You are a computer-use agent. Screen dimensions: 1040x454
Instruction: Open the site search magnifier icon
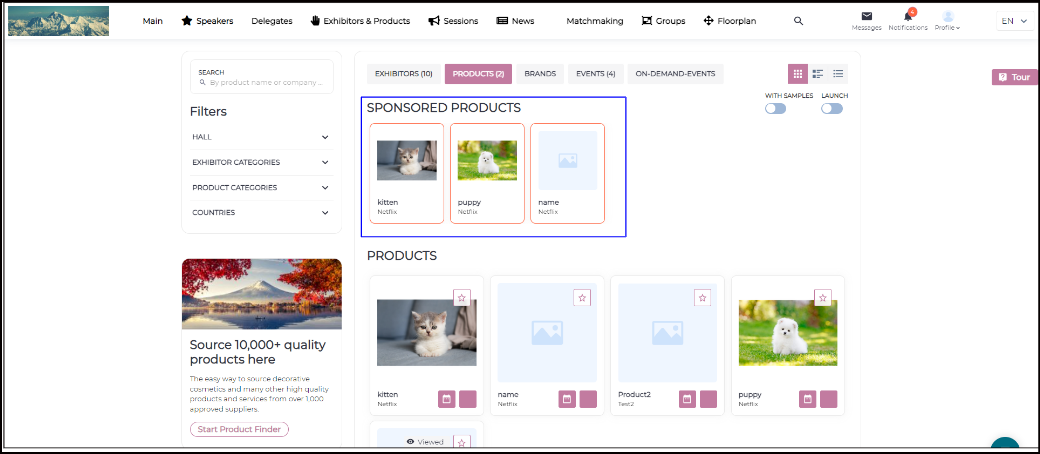tap(799, 21)
